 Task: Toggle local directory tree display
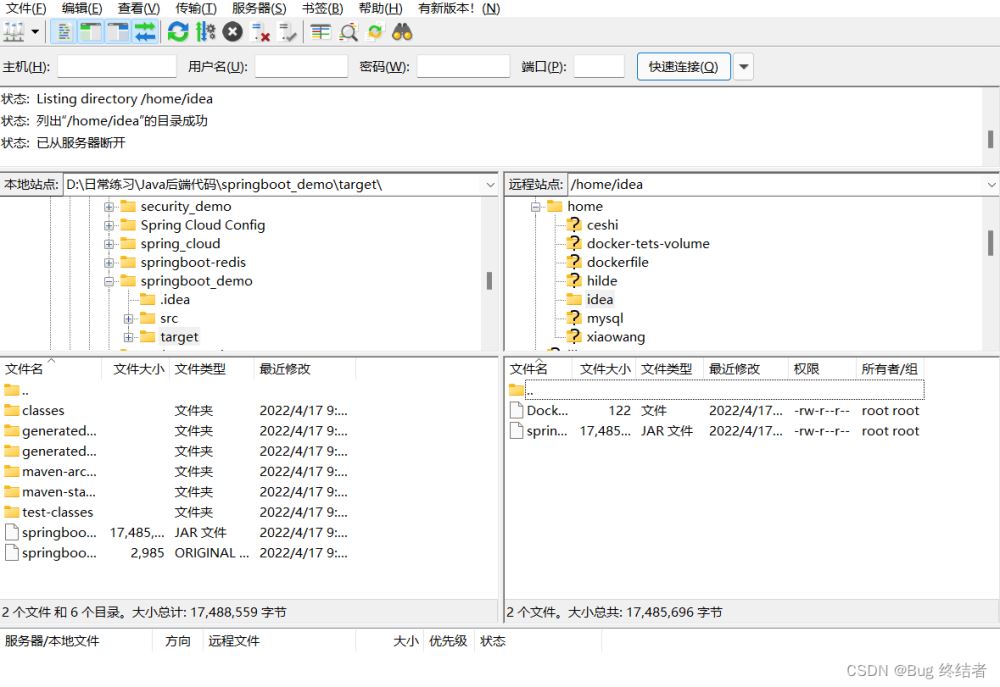(x=91, y=32)
